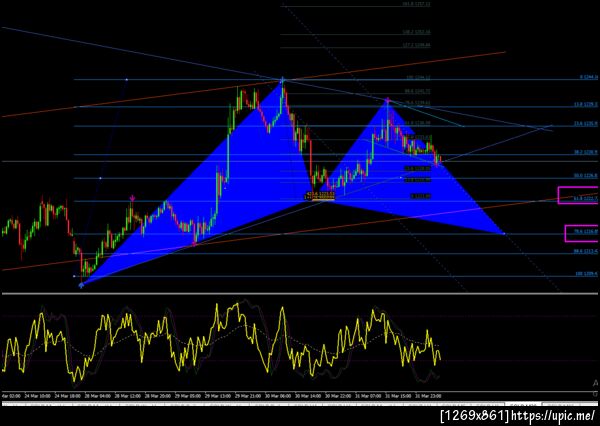Click the 31 Mar 15:00 time label

[x=398, y=396]
